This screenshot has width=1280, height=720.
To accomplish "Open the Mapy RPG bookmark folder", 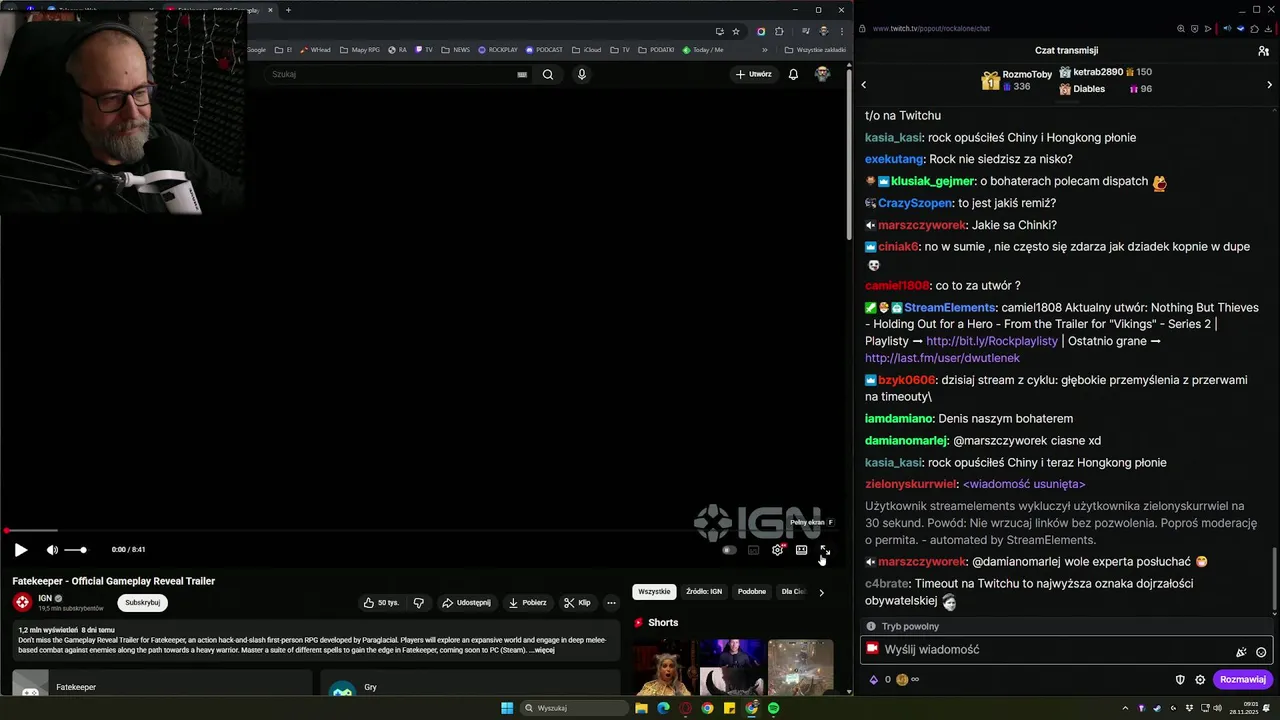I will [x=360, y=49].
